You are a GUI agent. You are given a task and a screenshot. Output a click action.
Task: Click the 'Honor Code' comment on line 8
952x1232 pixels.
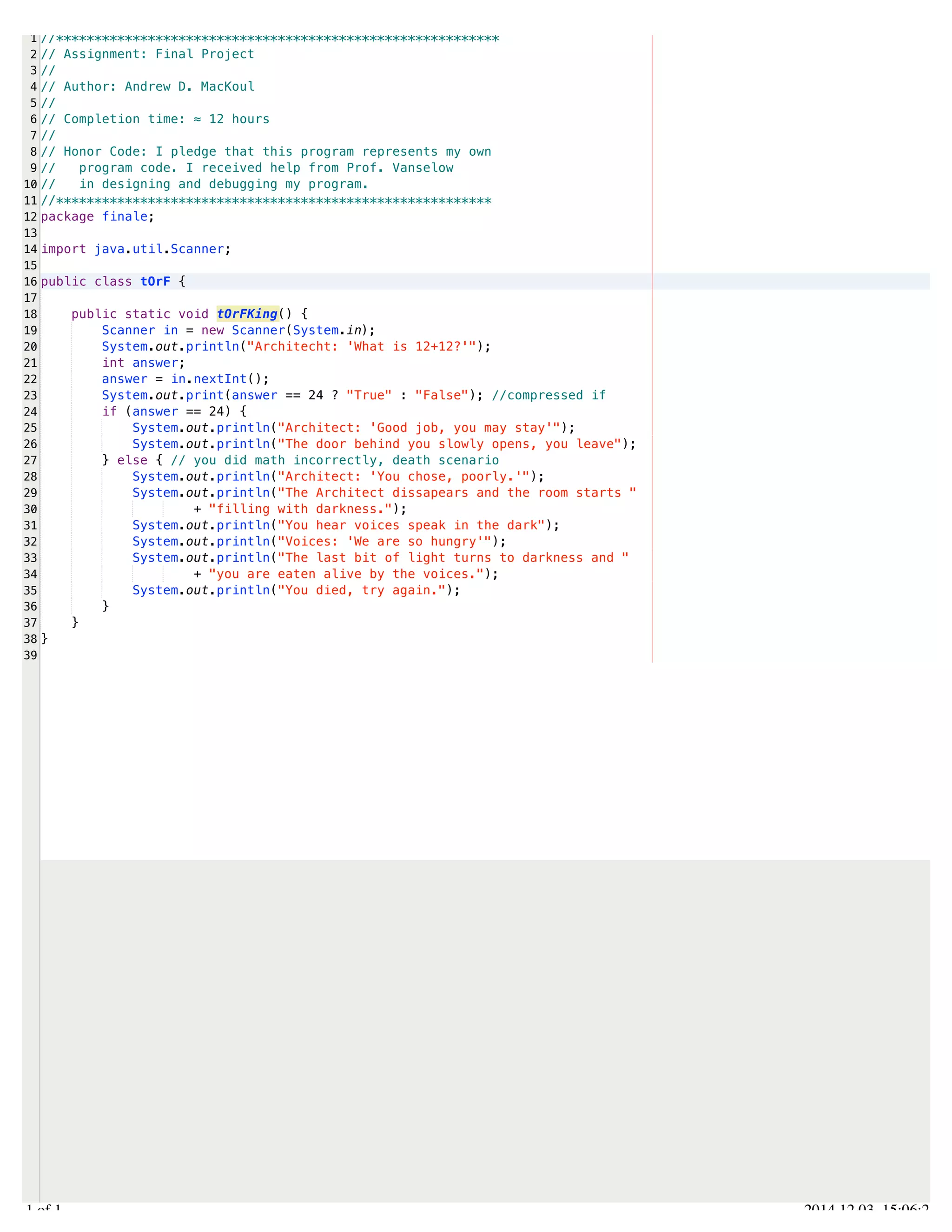(x=266, y=152)
